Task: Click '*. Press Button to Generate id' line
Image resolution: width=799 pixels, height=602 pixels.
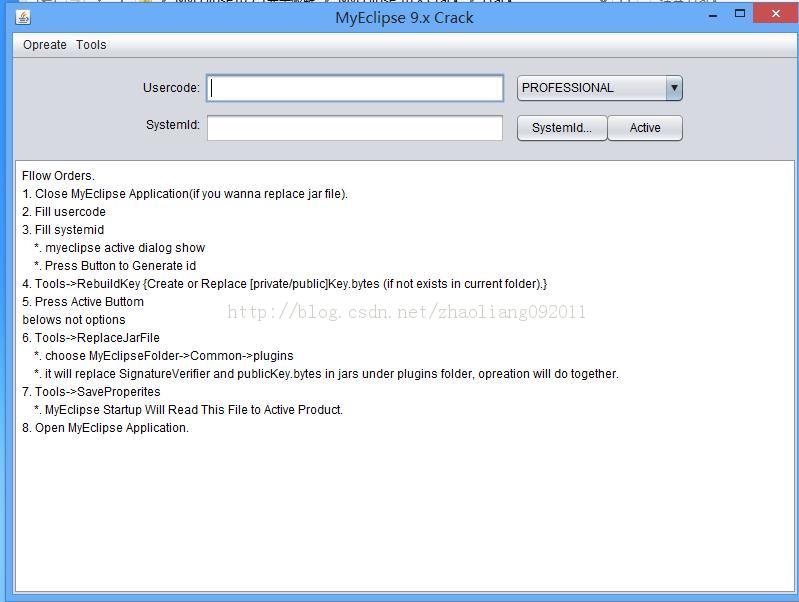Action: click(115, 266)
